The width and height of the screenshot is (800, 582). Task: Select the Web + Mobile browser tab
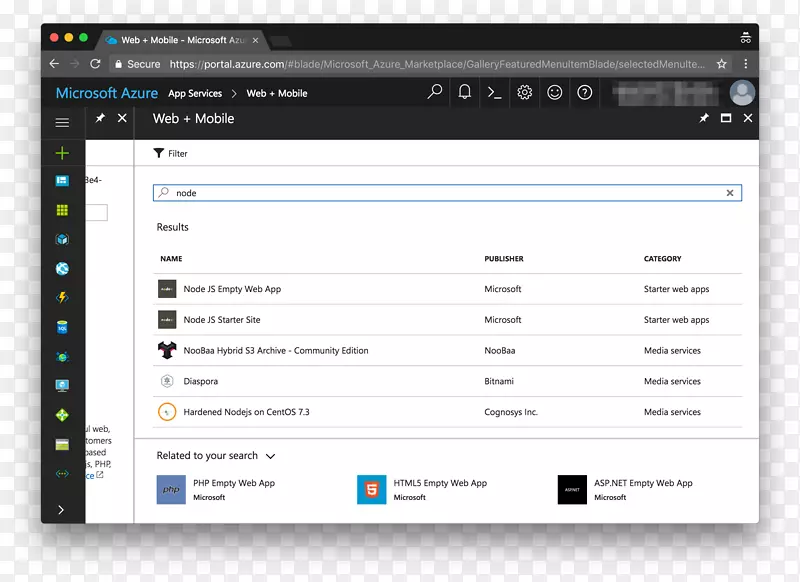coord(180,40)
